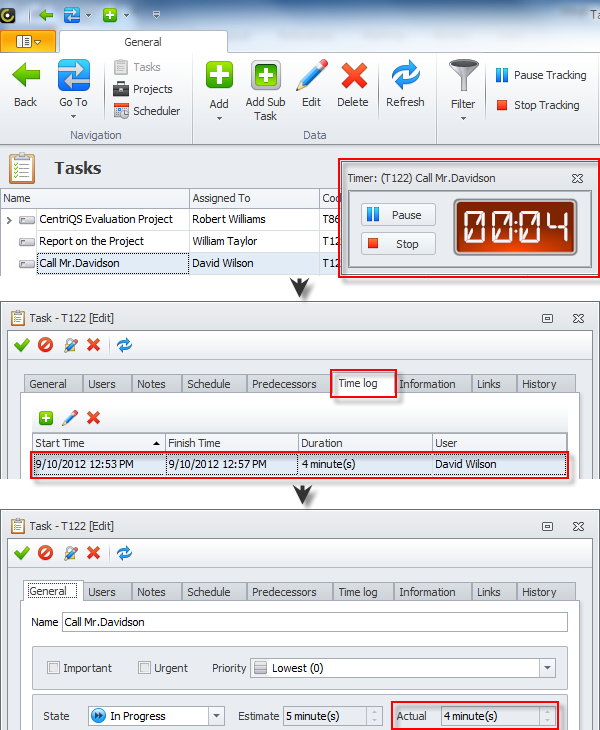Click small green back arrow in quick access bar
This screenshot has width=600, height=730.
click(x=46, y=15)
